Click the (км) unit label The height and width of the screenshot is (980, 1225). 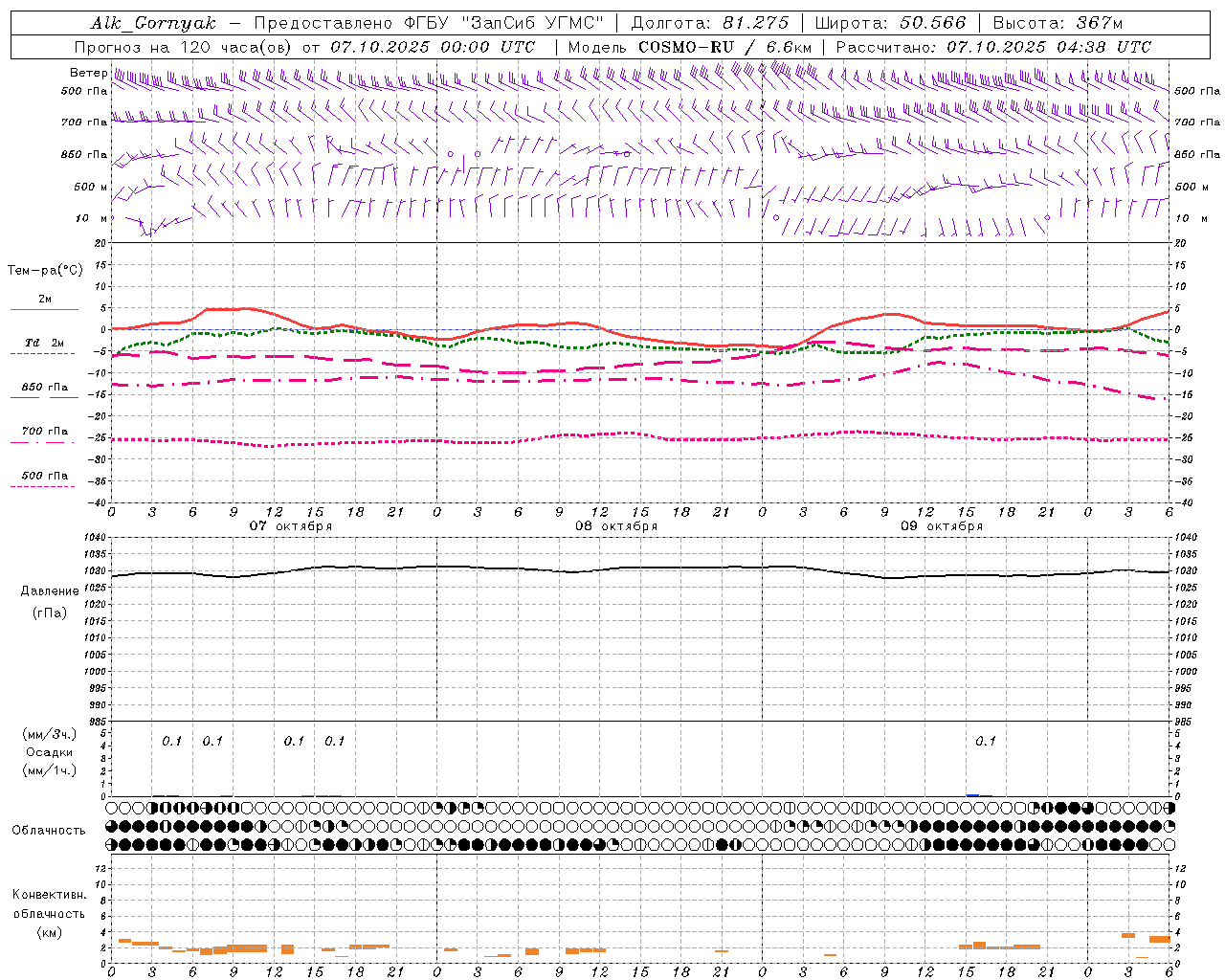coord(50,932)
